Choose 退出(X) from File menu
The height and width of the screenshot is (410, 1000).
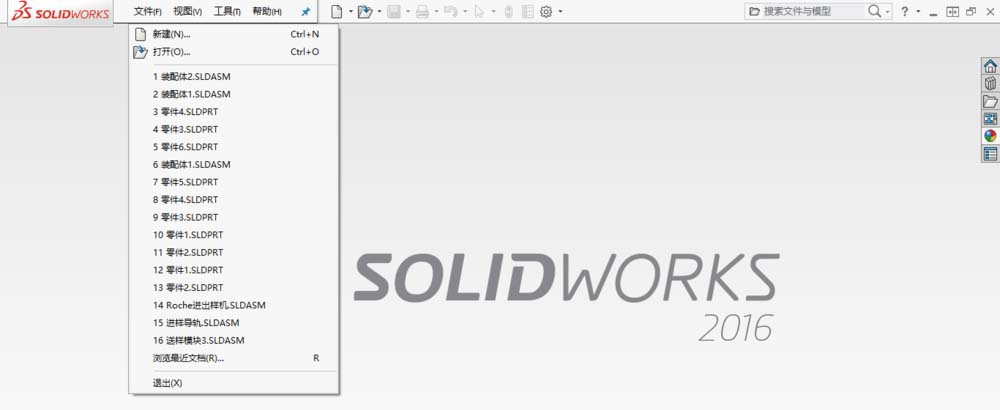click(233, 383)
